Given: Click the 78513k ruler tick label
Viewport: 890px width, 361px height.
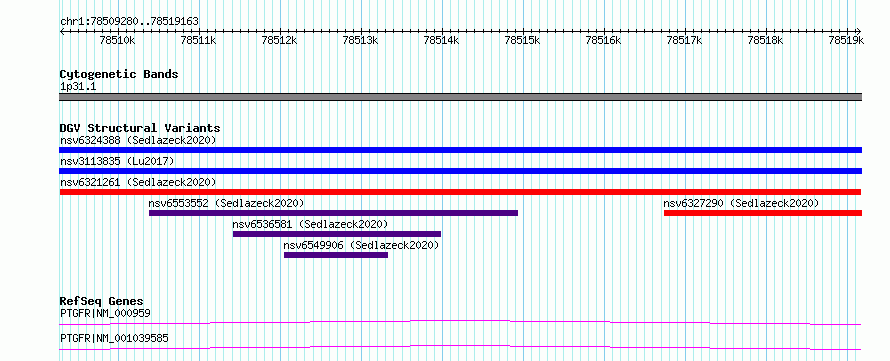Looking at the screenshot, I should [360, 40].
